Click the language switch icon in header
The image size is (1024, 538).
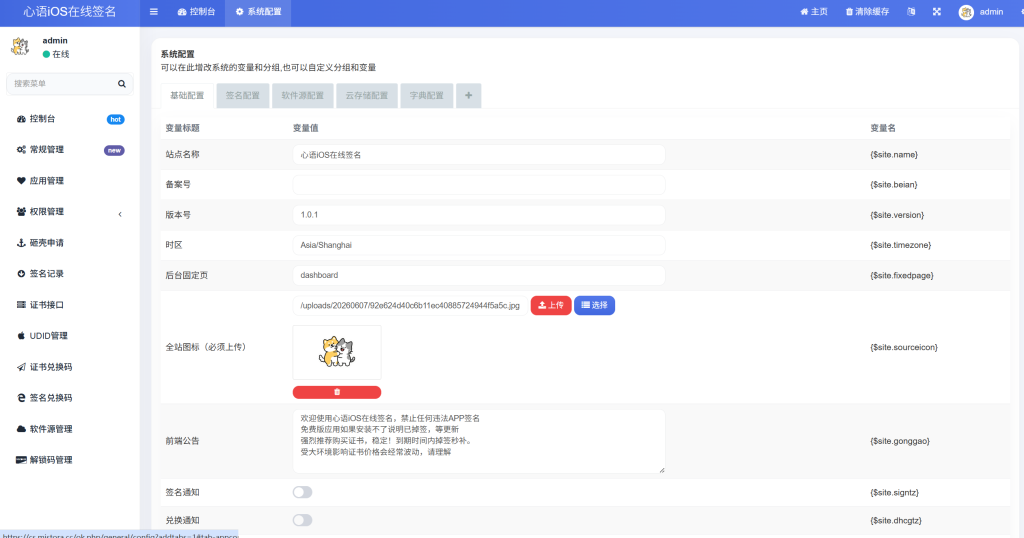coord(911,12)
